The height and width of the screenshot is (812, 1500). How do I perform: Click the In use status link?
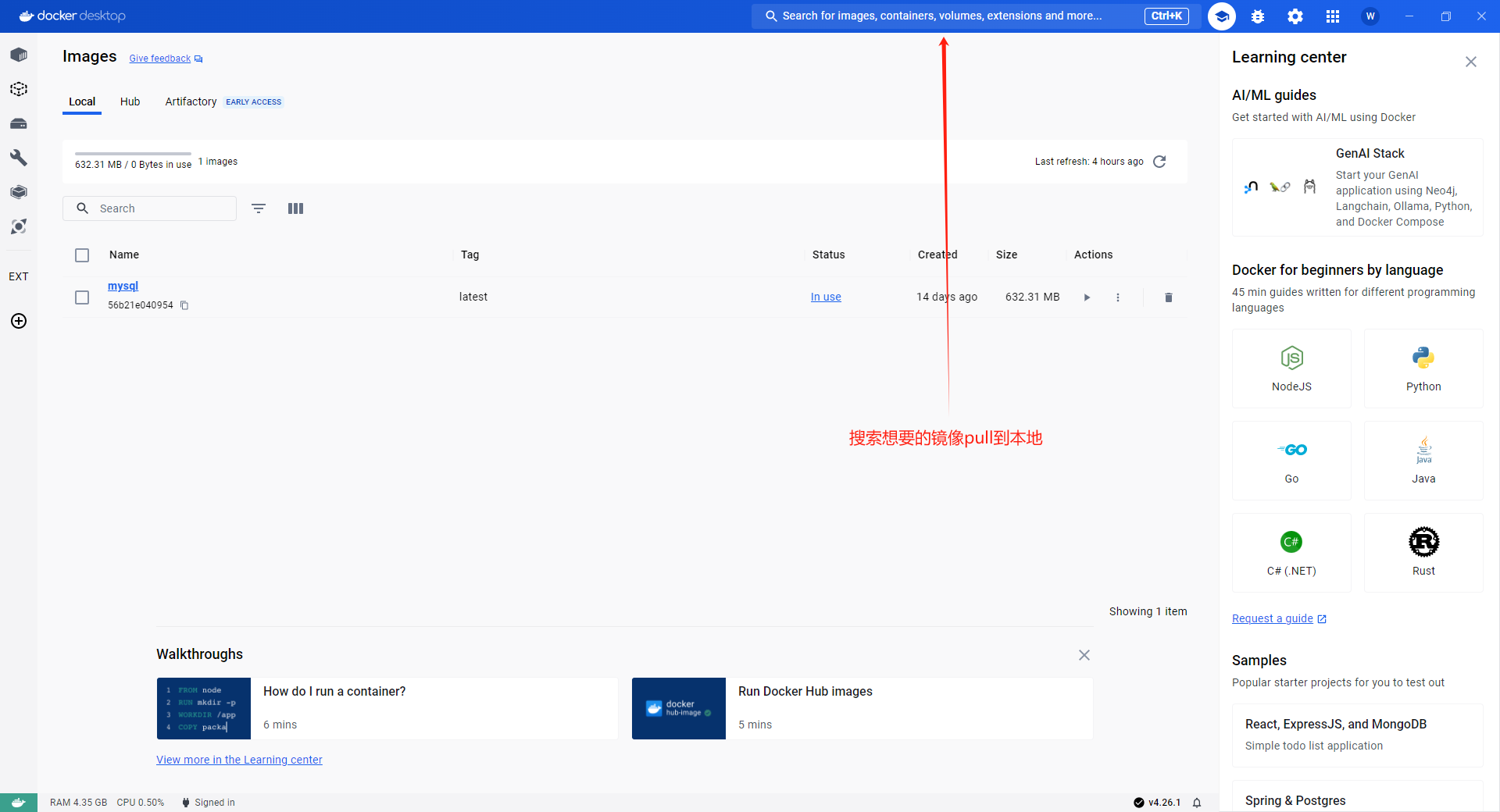(826, 297)
